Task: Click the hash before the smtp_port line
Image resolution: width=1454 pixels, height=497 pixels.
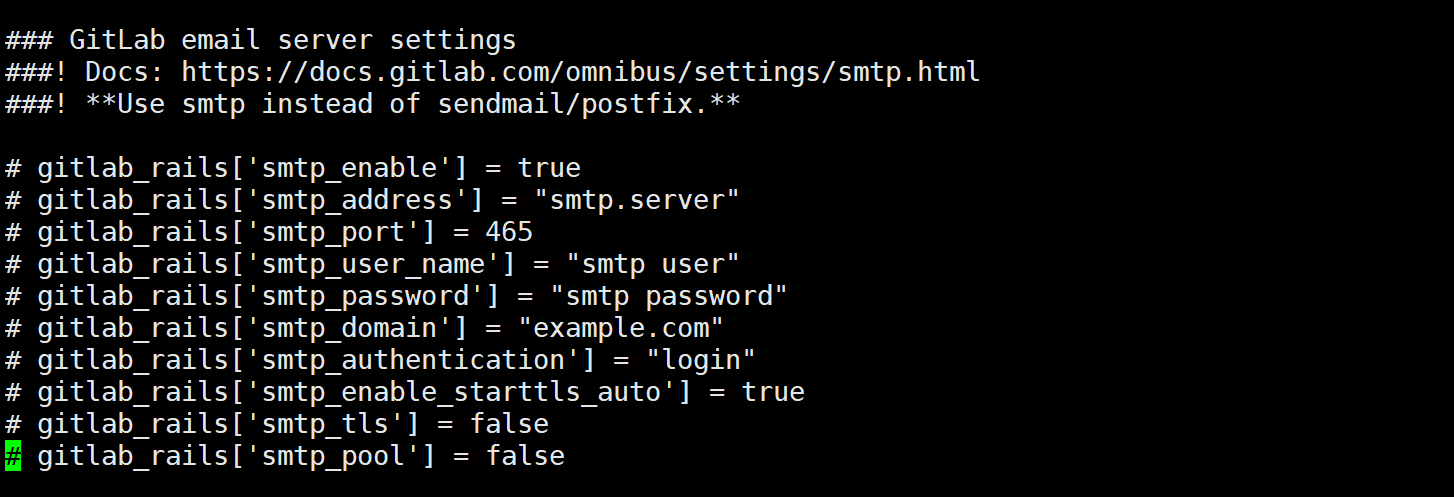Action: tap(13, 232)
